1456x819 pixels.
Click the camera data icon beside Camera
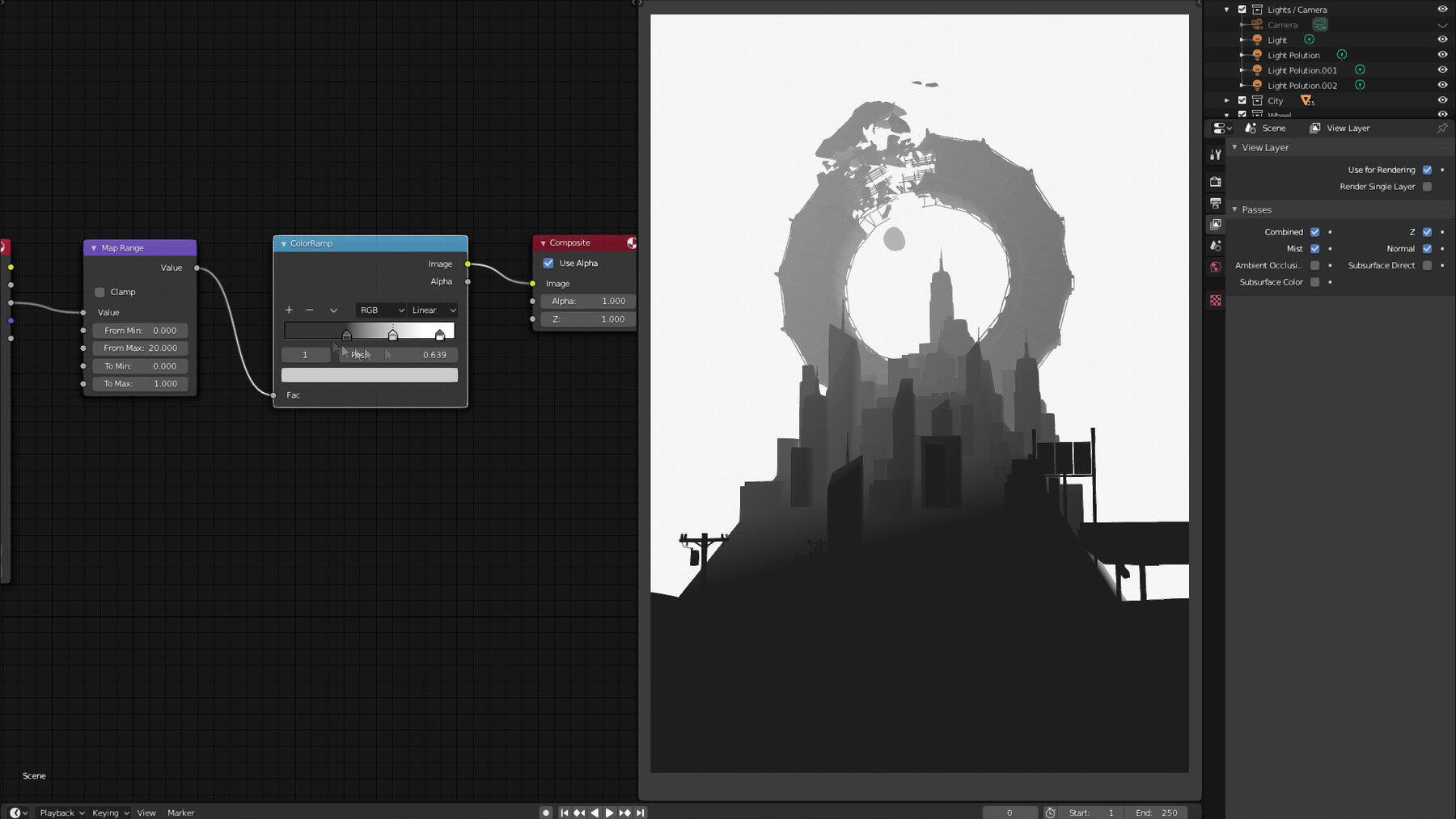[1320, 25]
